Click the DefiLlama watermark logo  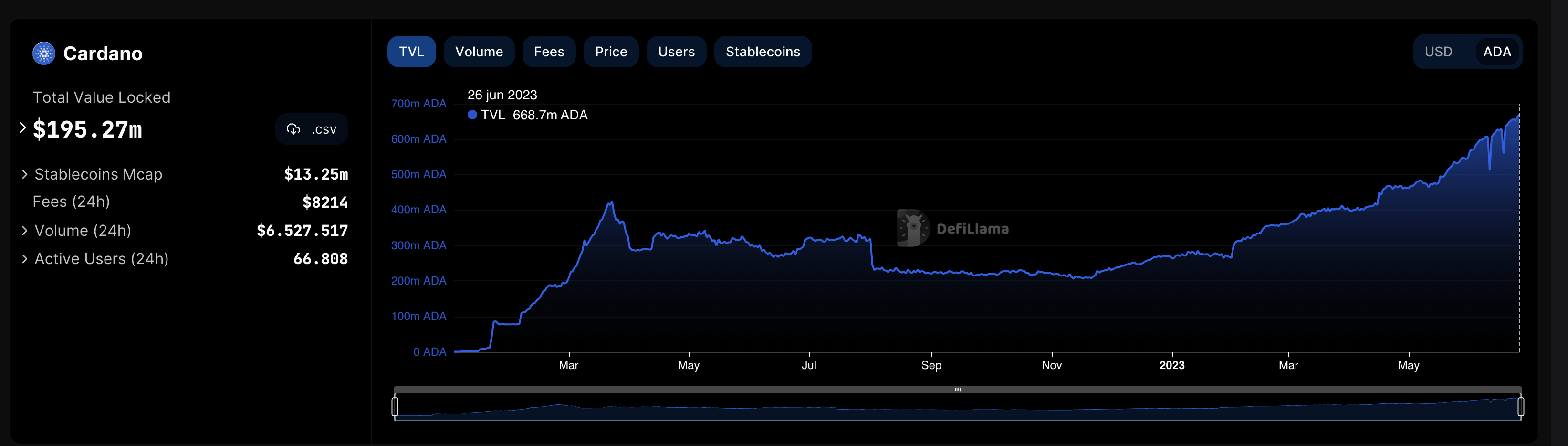tap(913, 228)
